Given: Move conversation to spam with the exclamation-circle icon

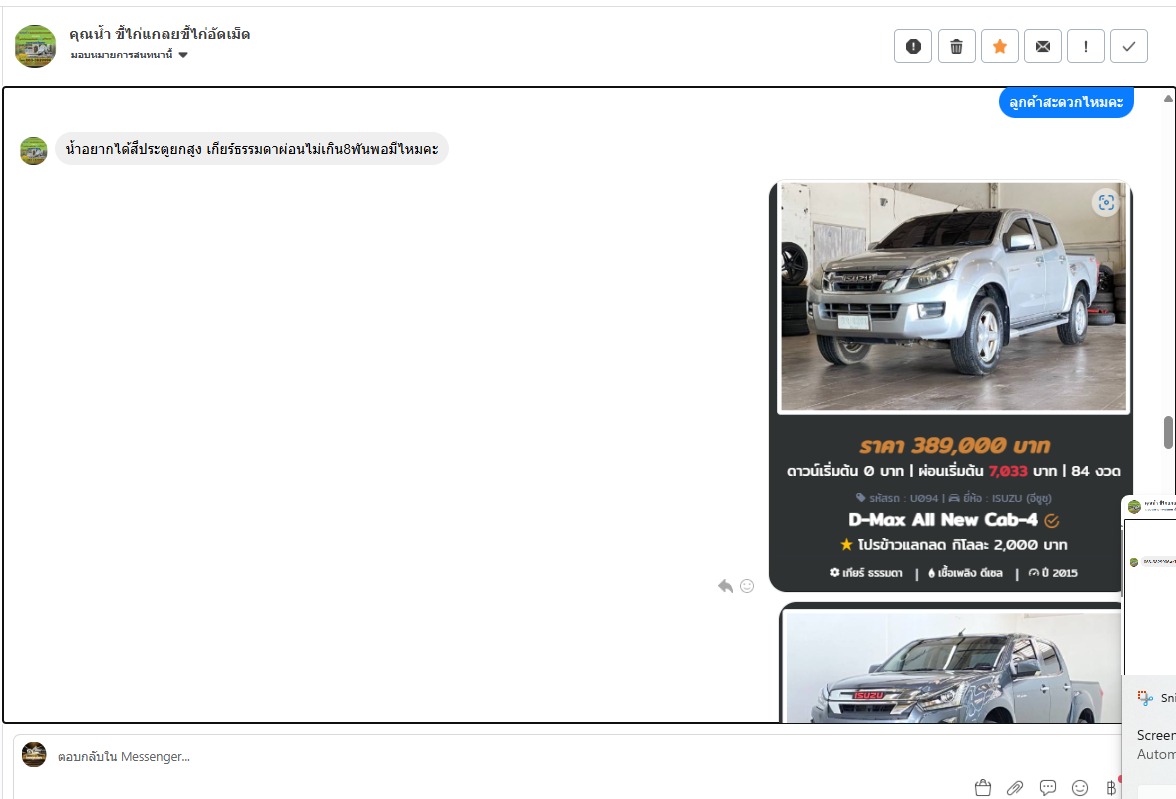Looking at the screenshot, I should [x=913, y=47].
